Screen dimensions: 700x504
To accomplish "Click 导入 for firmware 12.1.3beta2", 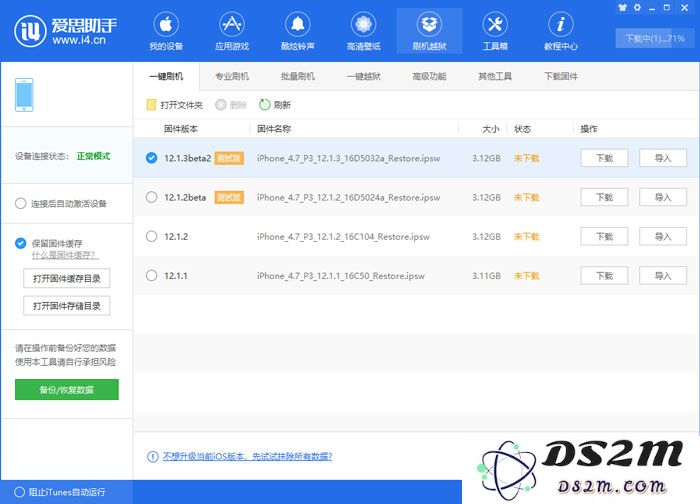I will click(x=663, y=158).
